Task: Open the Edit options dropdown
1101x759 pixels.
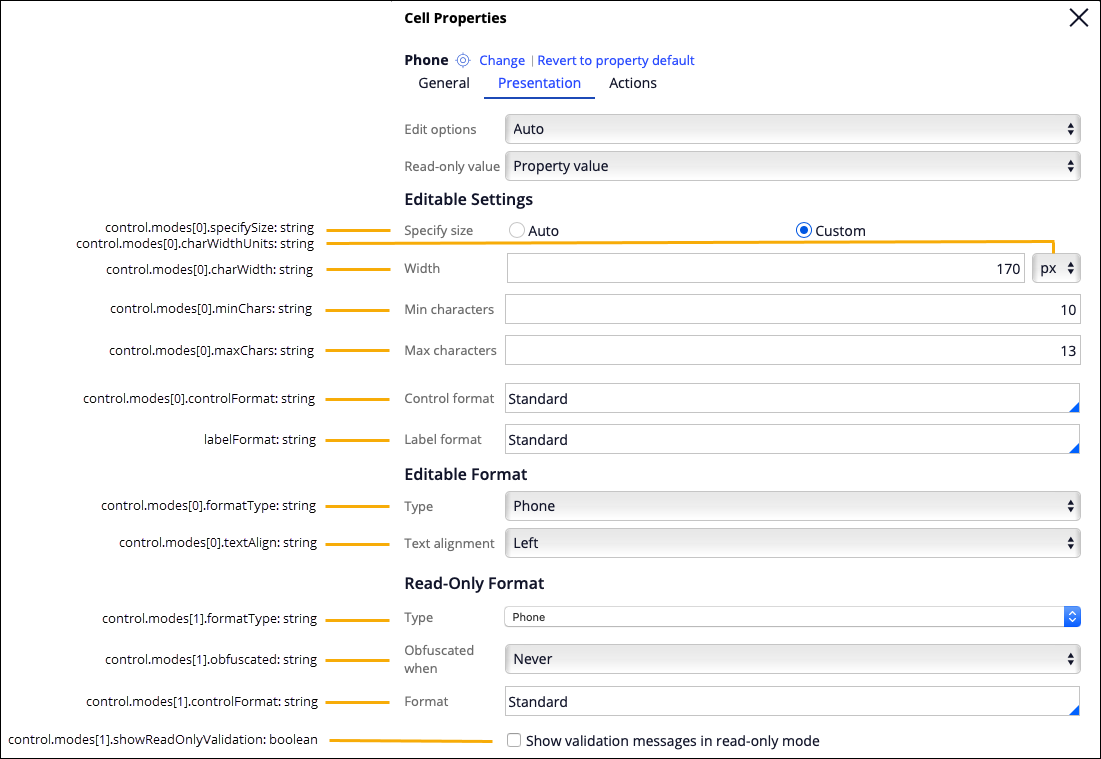Action: point(792,129)
